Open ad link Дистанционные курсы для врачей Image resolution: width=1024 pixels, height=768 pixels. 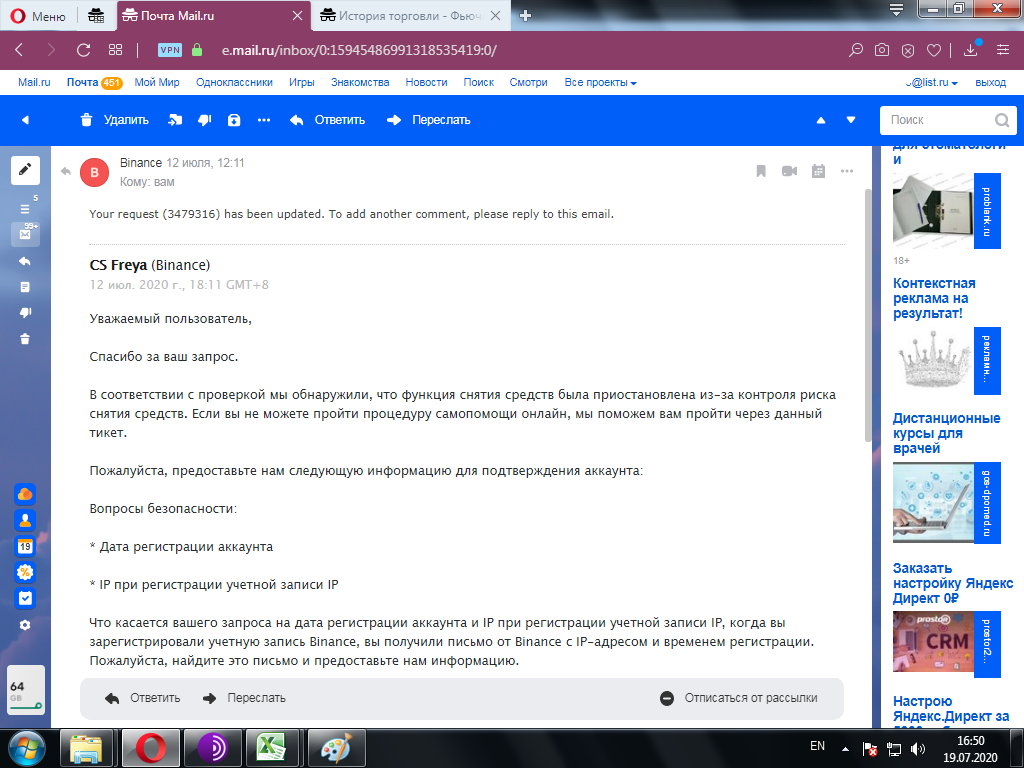coord(947,433)
